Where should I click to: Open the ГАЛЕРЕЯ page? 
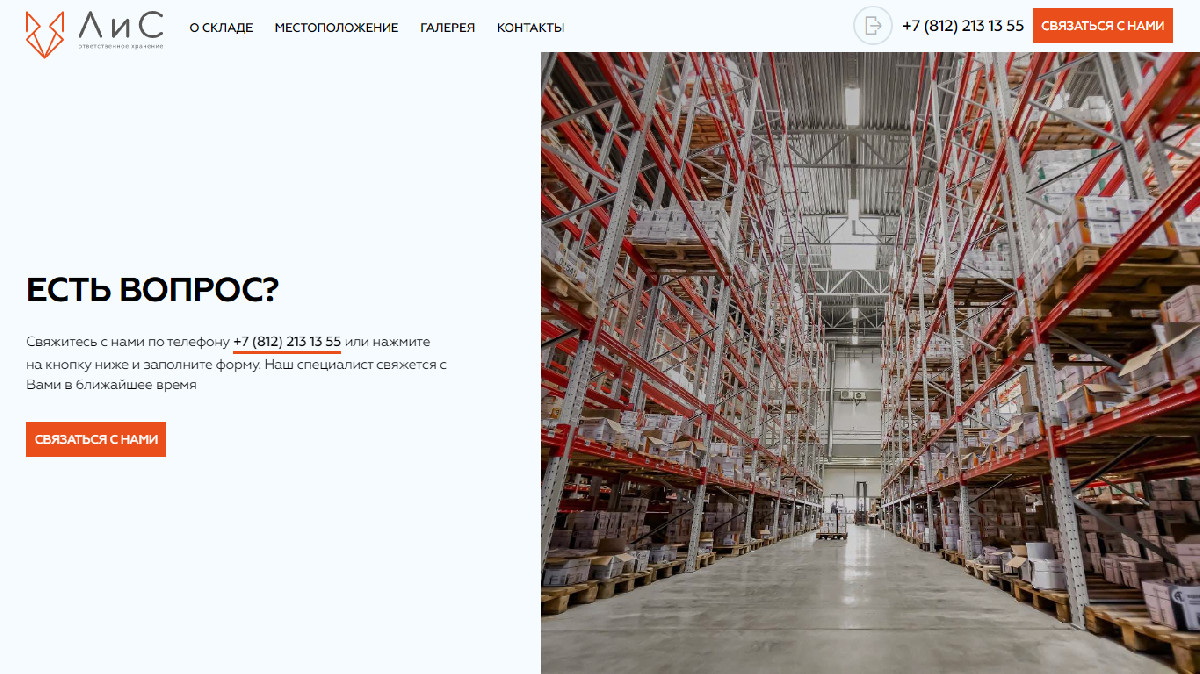tap(447, 28)
